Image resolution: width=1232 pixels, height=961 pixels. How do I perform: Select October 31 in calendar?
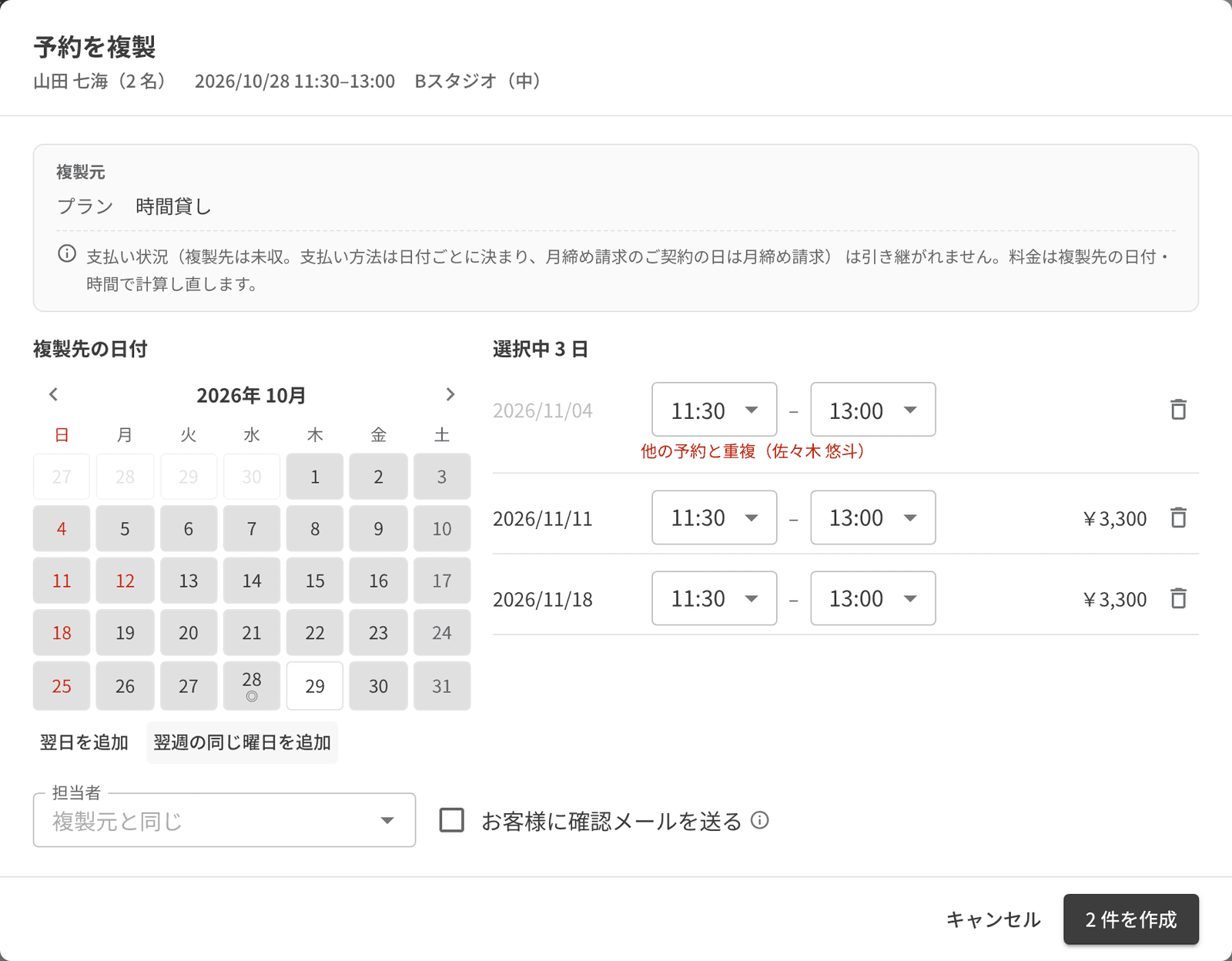click(442, 686)
